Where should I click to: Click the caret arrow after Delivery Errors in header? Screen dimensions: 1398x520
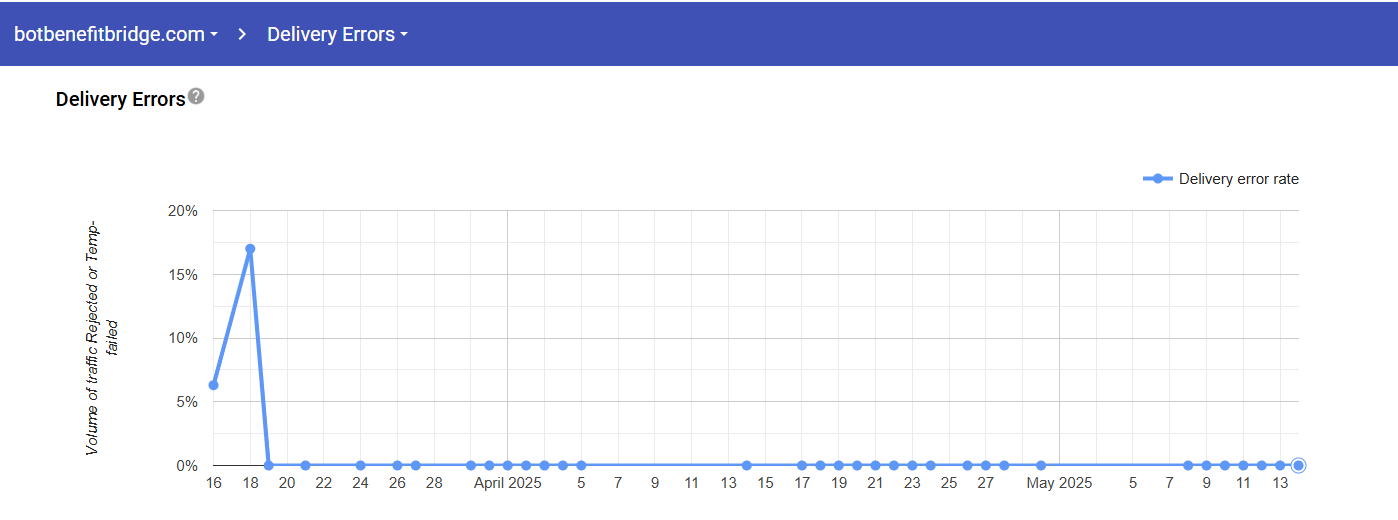click(404, 35)
